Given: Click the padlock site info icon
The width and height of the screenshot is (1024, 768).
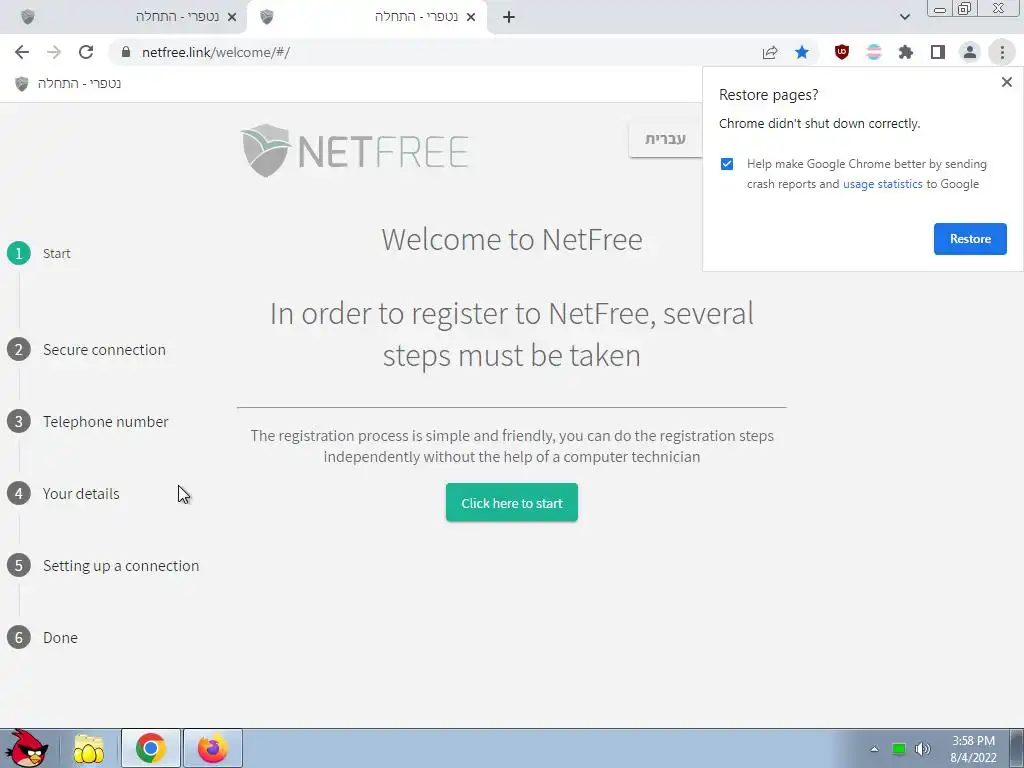Looking at the screenshot, I should (126, 52).
